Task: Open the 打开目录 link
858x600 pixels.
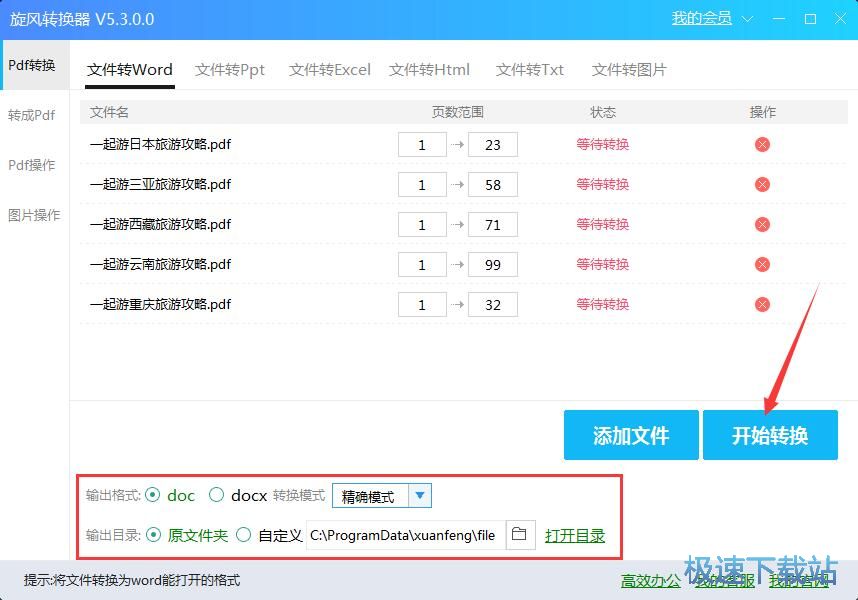Action: pos(575,536)
